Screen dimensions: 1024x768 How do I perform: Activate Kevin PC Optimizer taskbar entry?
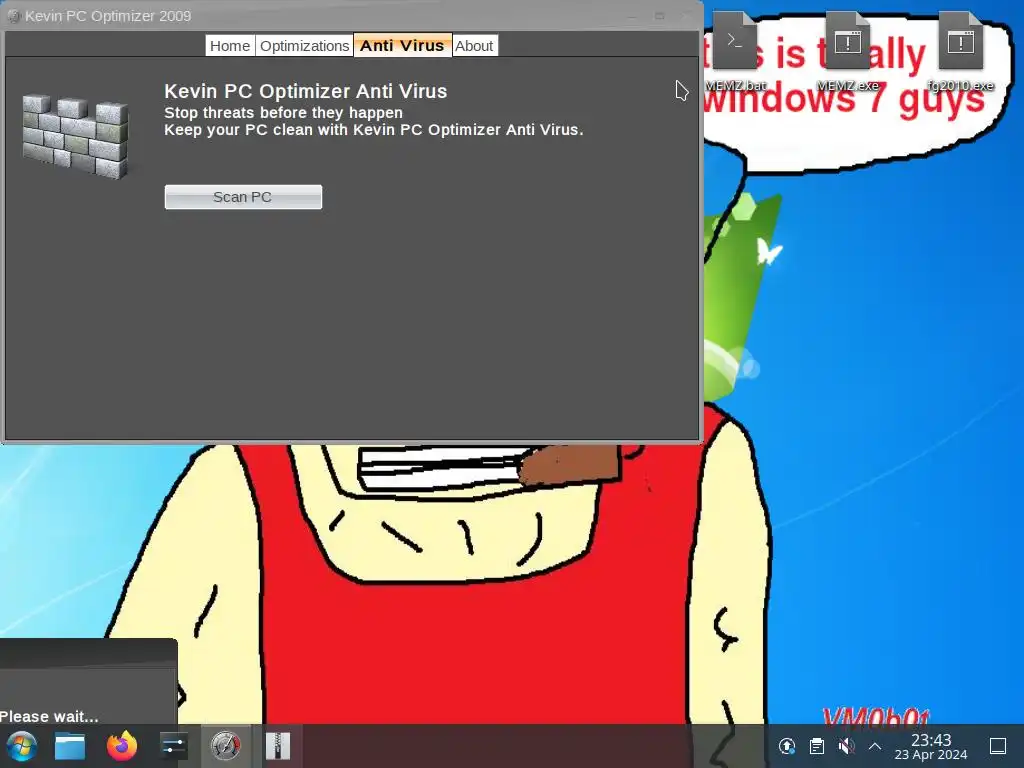point(225,746)
